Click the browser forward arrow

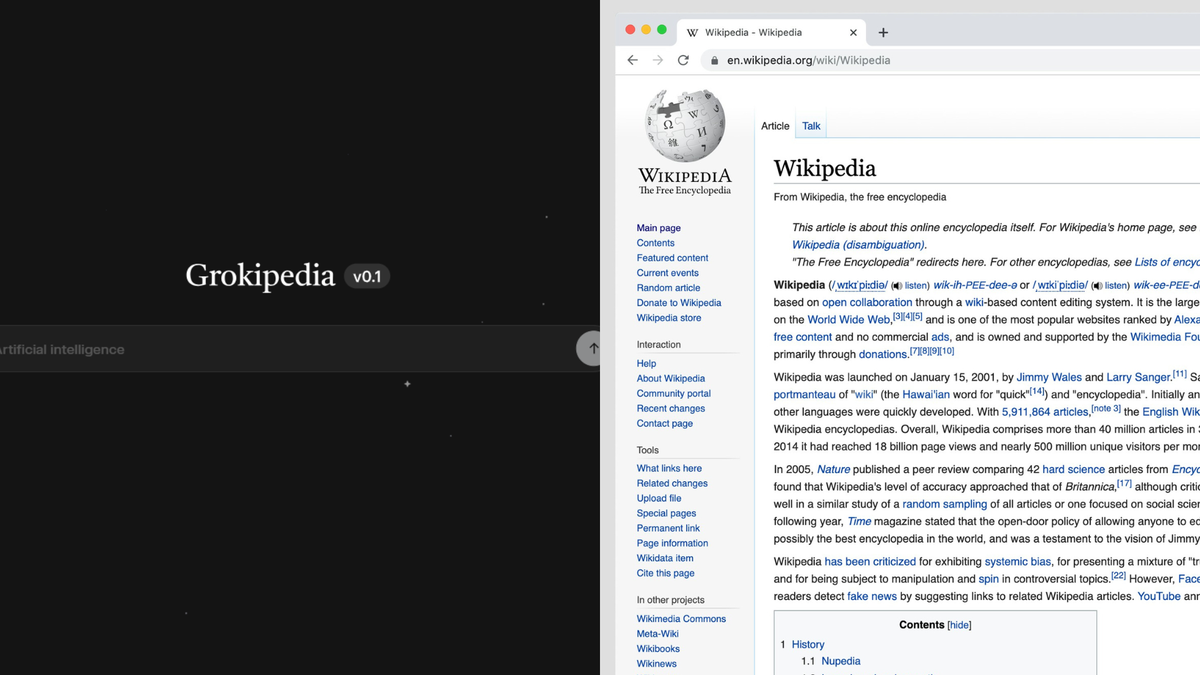point(657,59)
